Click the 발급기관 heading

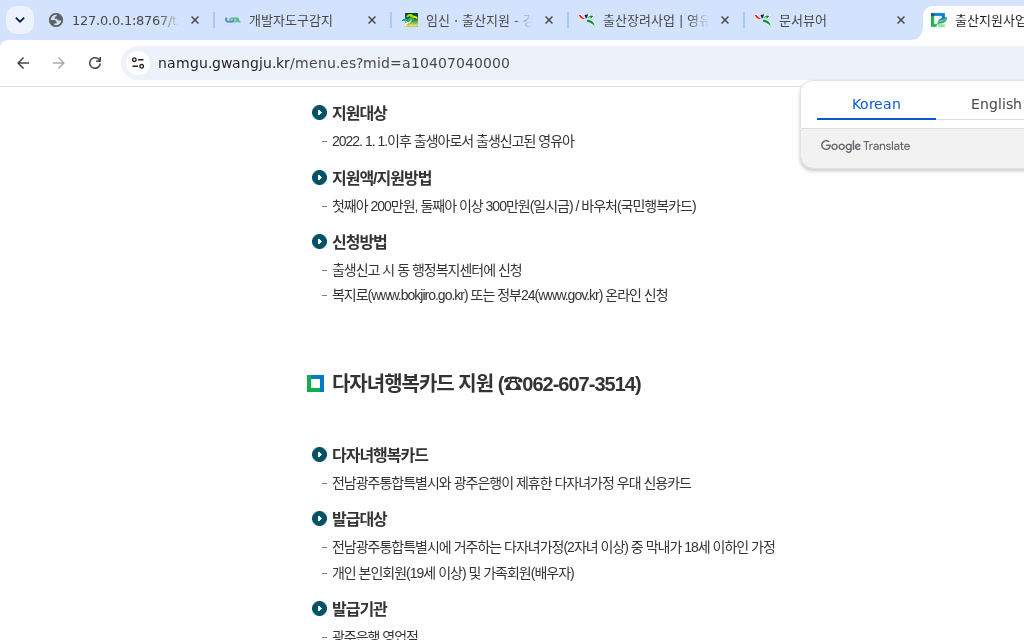coord(359,609)
